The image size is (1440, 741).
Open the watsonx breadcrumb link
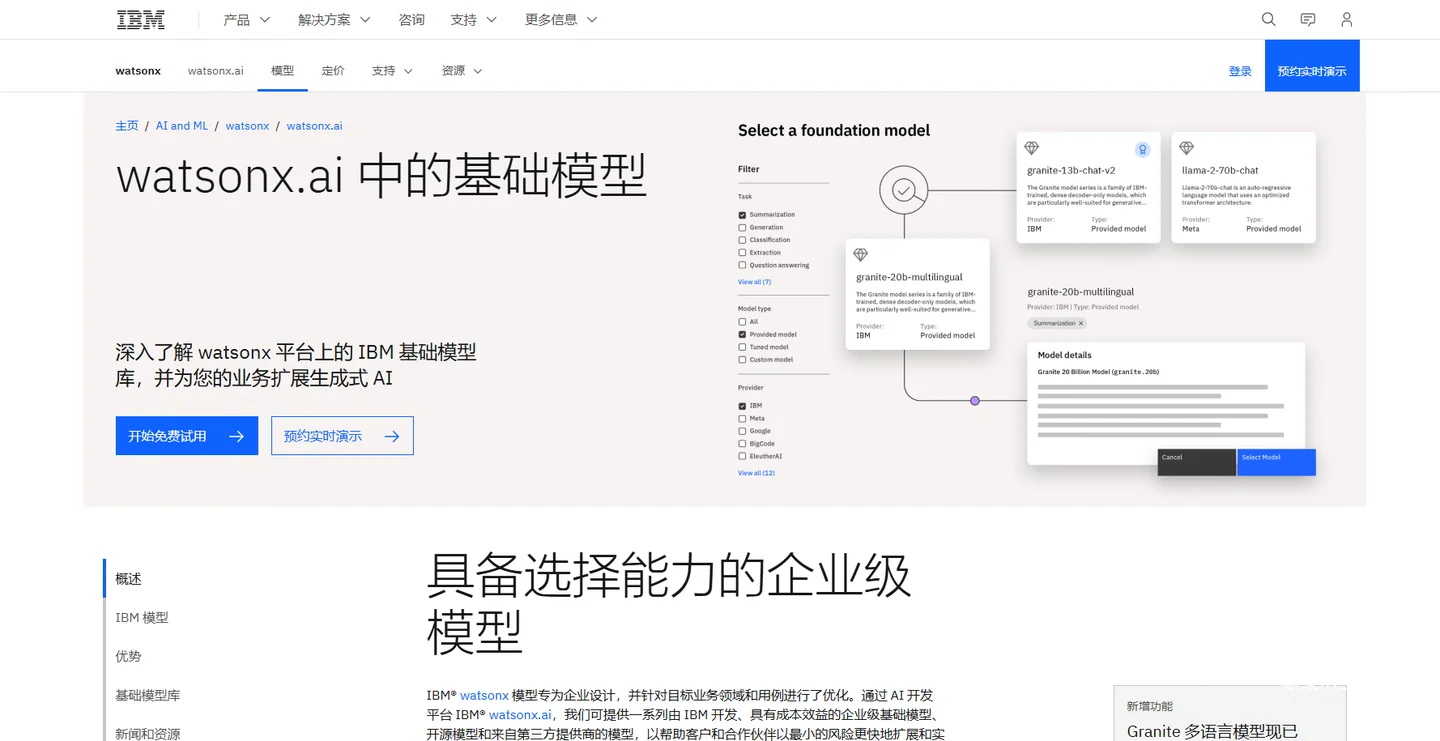tap(247, 126)
